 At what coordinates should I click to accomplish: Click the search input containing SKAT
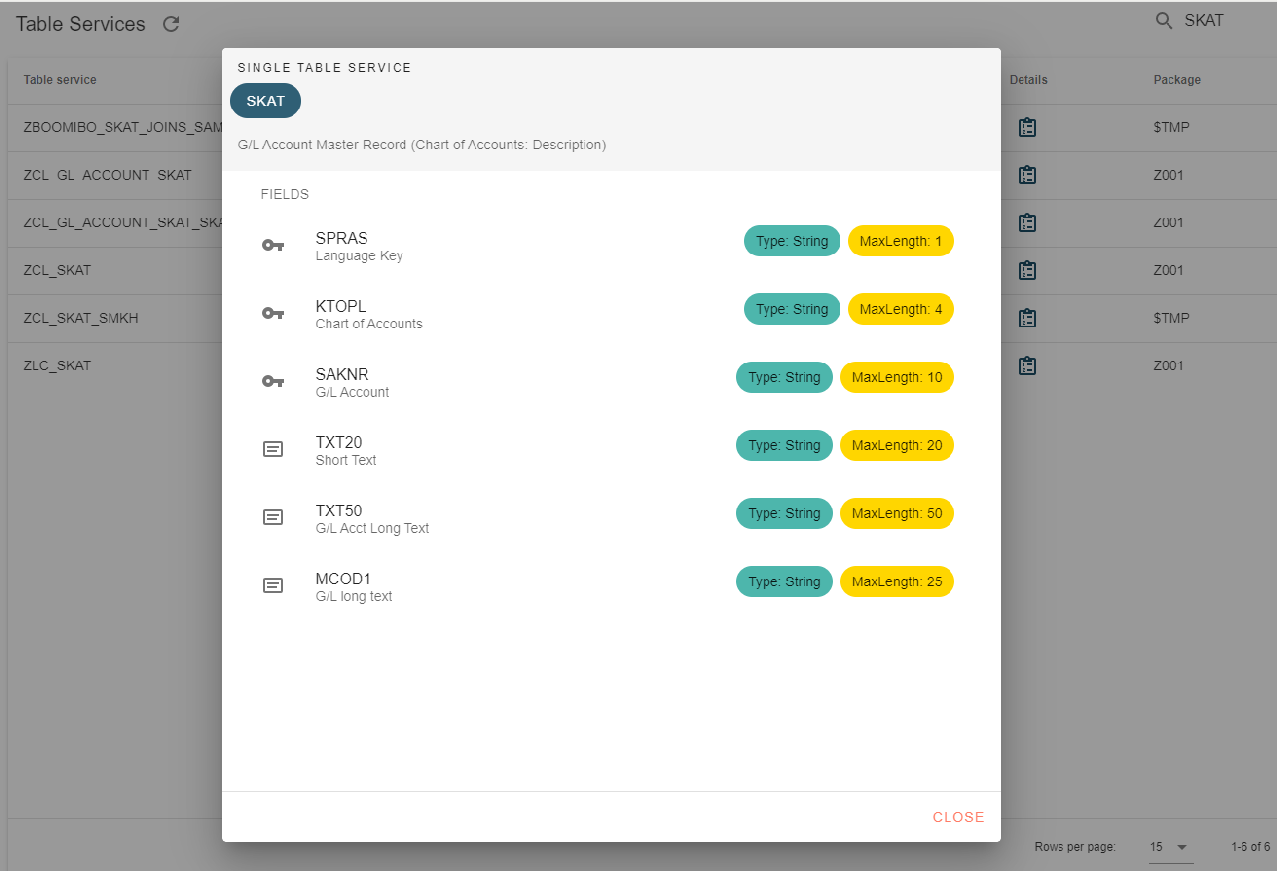tap(1204, 20)
